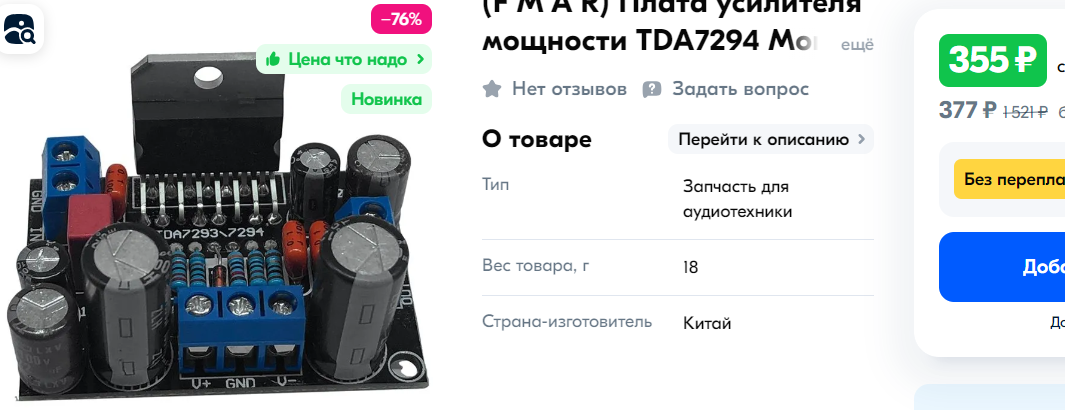Screen dimensions: 1065x410
Task: Open the 'Цена что надо' chevron arrow
Action: [x=420, y=59]
